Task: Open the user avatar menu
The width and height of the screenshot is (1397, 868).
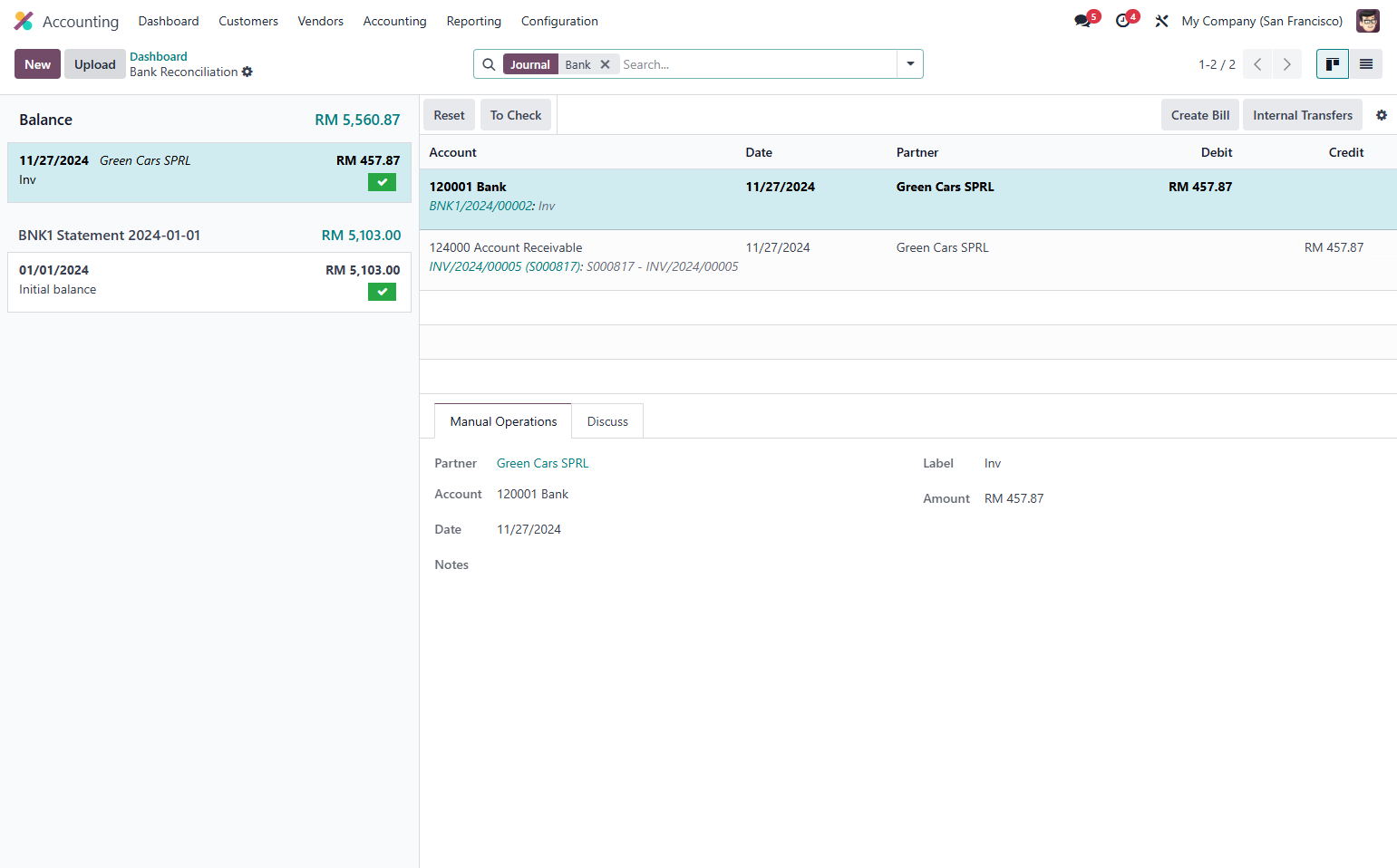Action: click(x=1367, y=21)
